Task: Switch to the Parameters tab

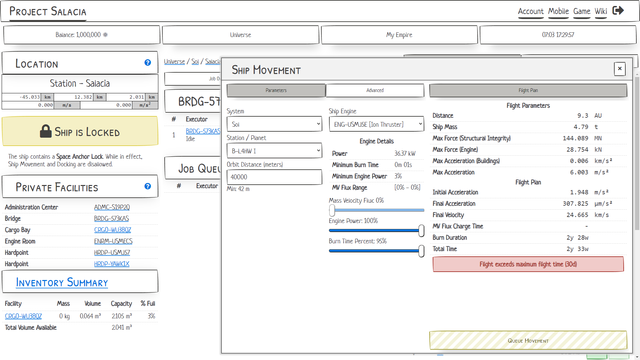Action: (x=276, y=90)
